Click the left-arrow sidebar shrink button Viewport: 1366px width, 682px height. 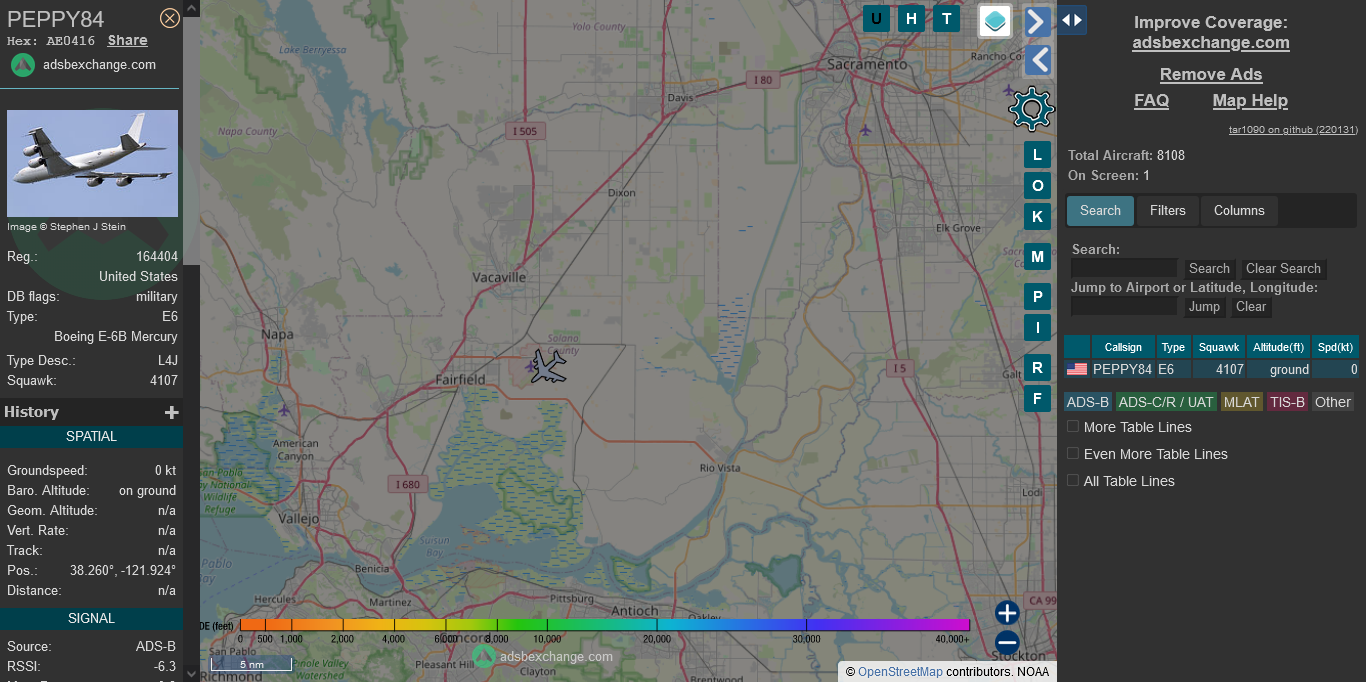tap(1038, 61)
